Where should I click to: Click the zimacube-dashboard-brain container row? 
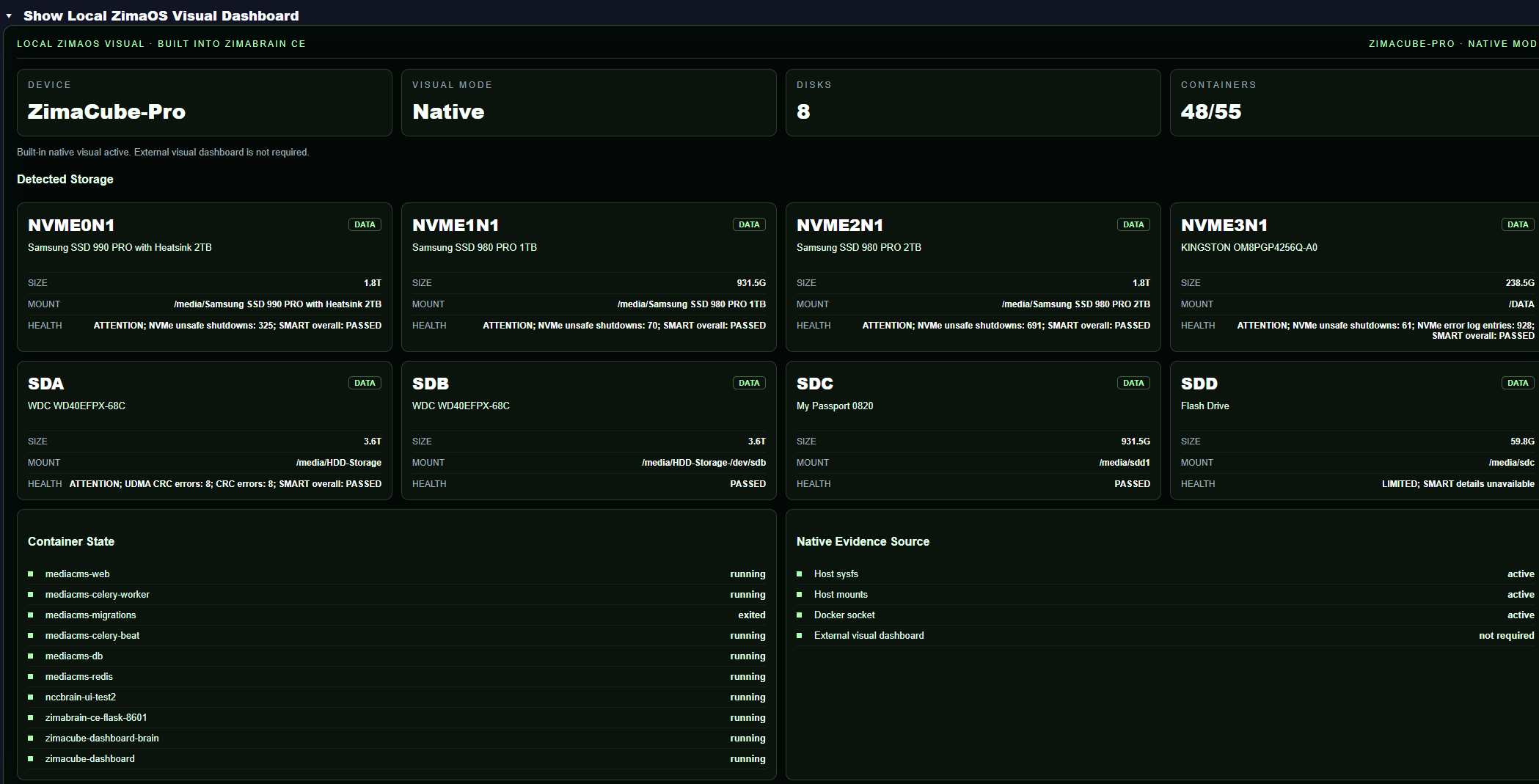[396, 738]
